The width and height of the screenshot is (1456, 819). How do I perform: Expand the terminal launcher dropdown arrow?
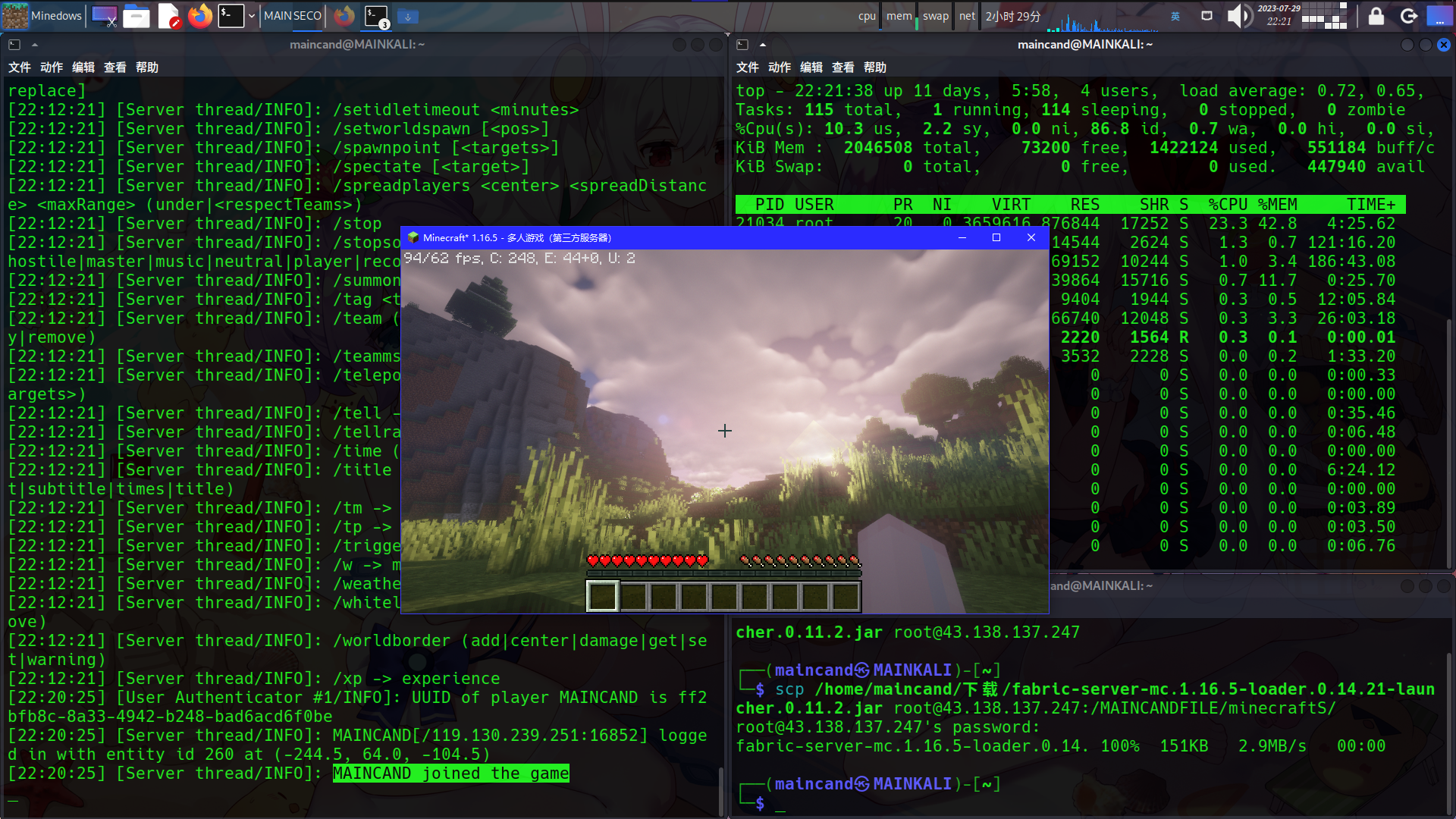click(x=252, y=16)
